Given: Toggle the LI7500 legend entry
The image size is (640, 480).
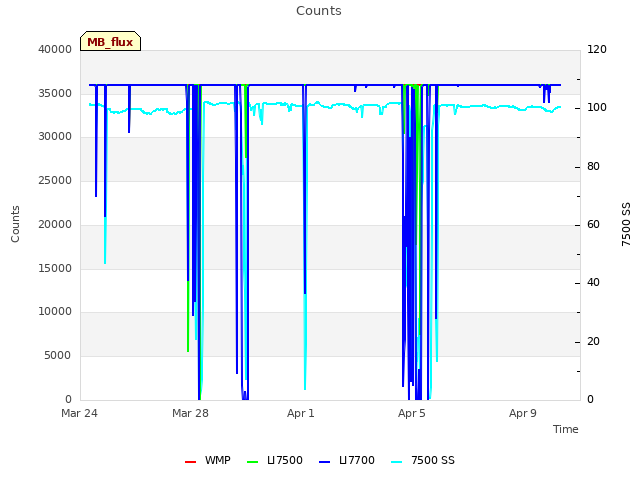Looking at the screenshot, I should [275, 460].
